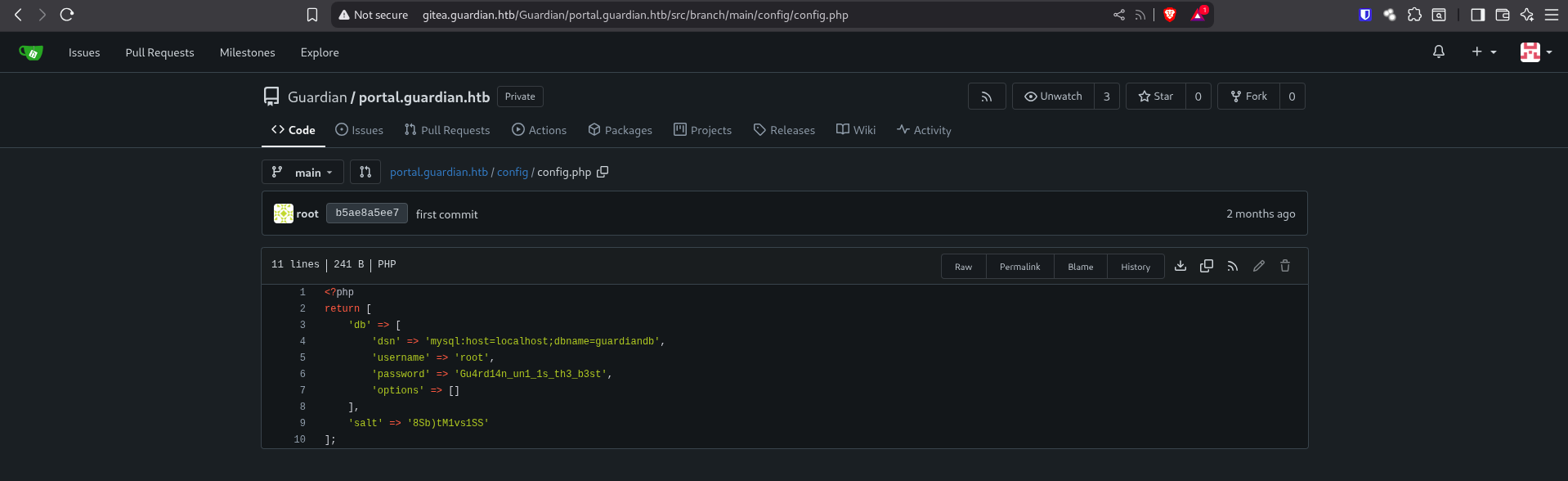1568x481 pixels.
Task: Open the repository RSS feed button
Action: (x=986, y=97)
